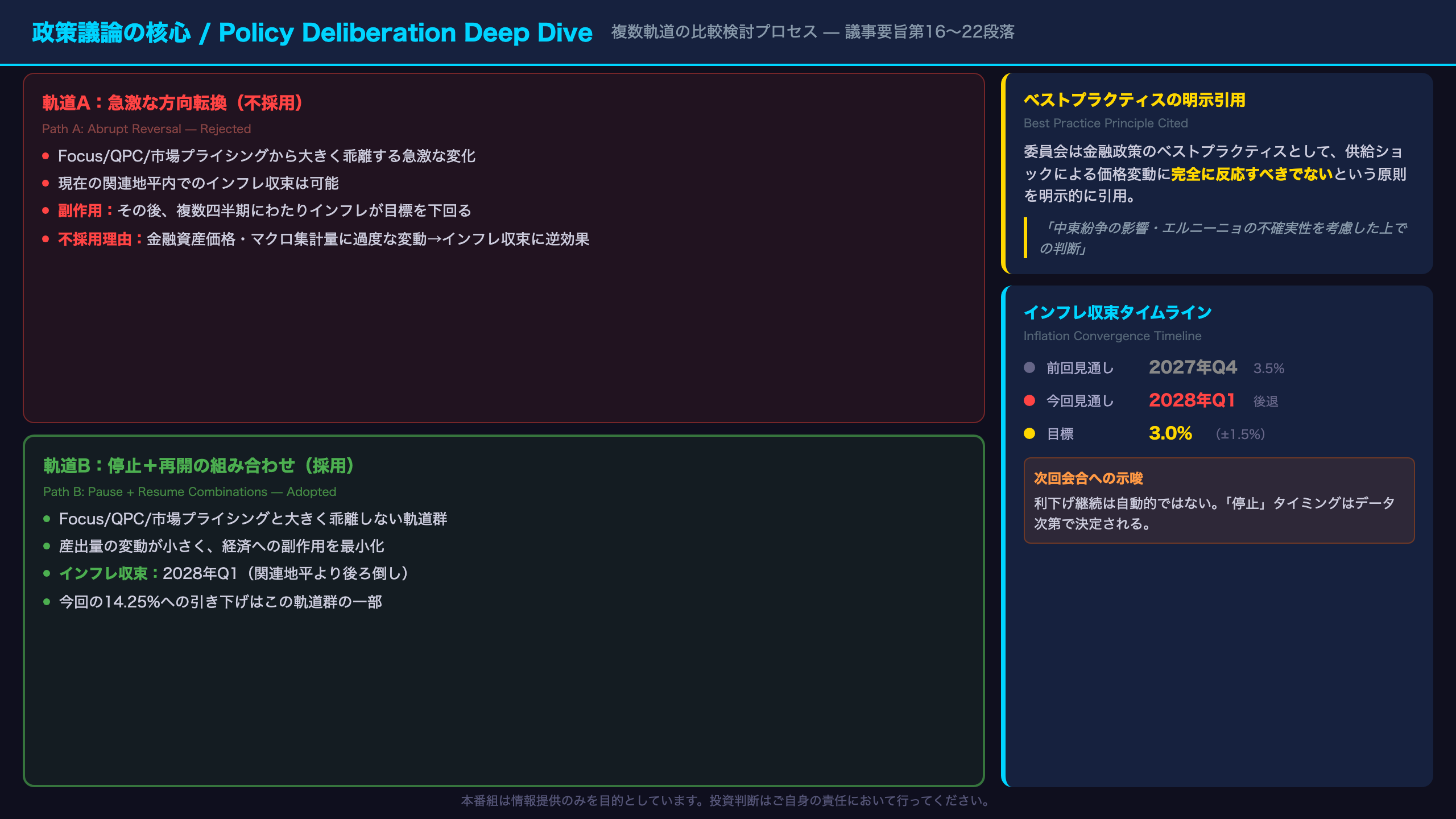The height and width of the screenshot is (819, 1456).
Task: Click bullet '今回の14.25%への引き下げはこの軌道群の一部'
Action: (221, 602)
